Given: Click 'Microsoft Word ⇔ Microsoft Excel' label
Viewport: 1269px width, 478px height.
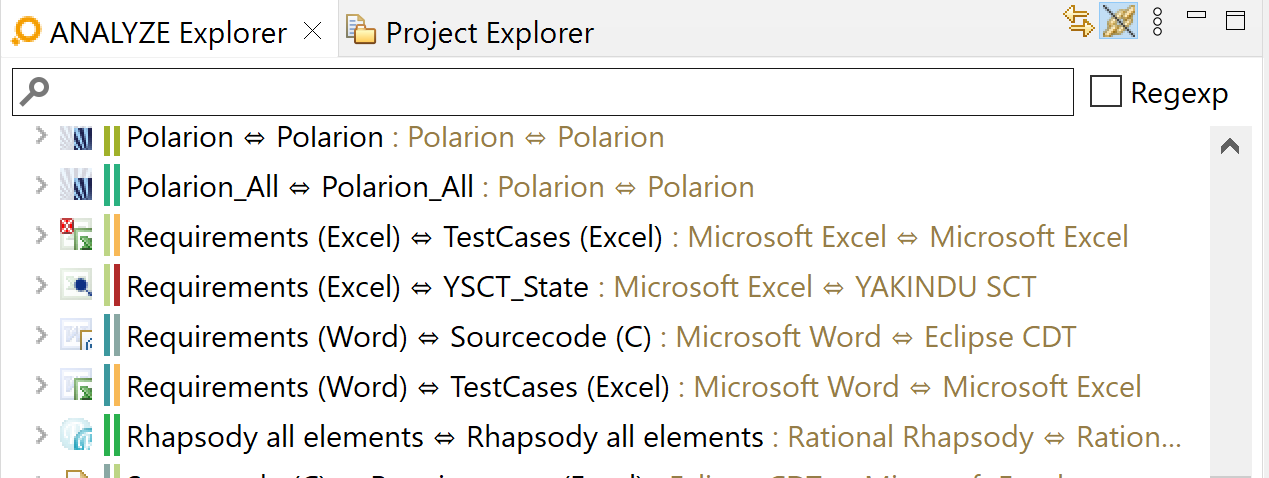Looking at the screenshot, I should click(x=917, y=387).
